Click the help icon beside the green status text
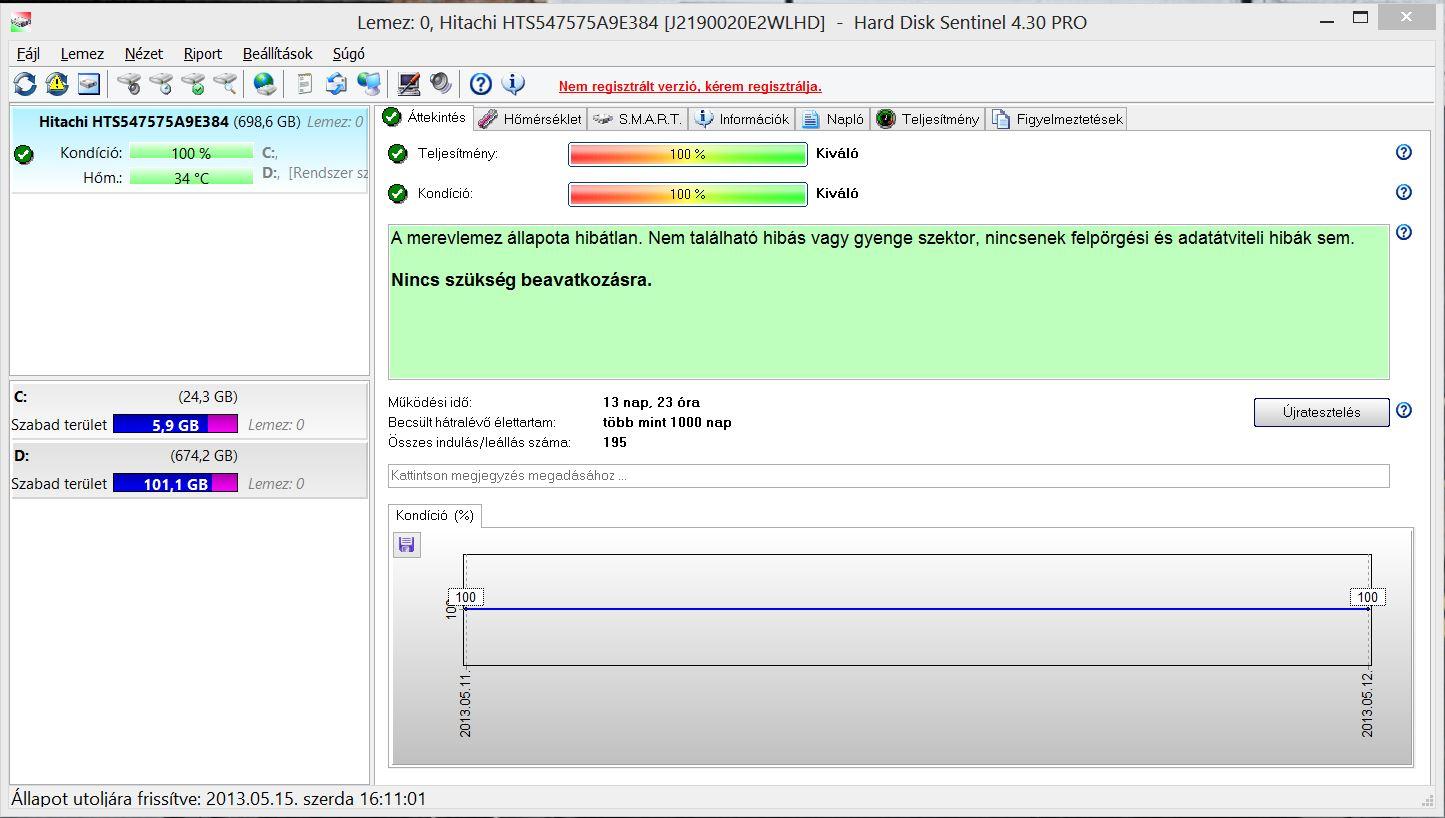The width and height of the screenshot is (1445, 818). point(1404,232)
